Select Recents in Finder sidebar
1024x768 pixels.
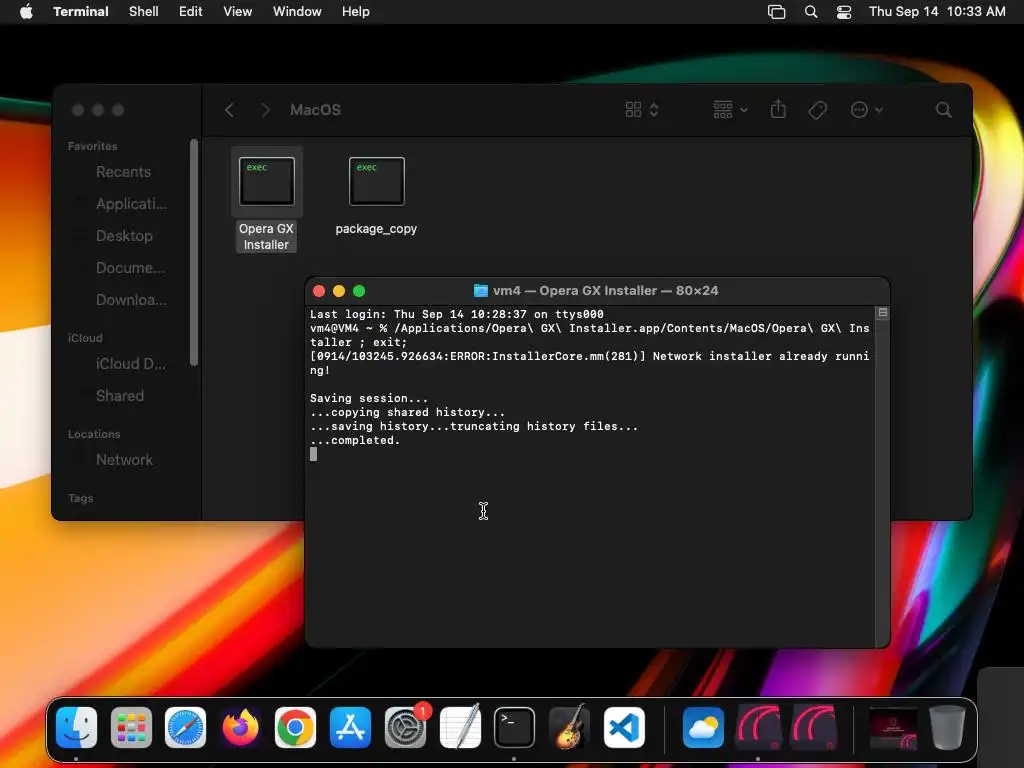pos(123,172)
